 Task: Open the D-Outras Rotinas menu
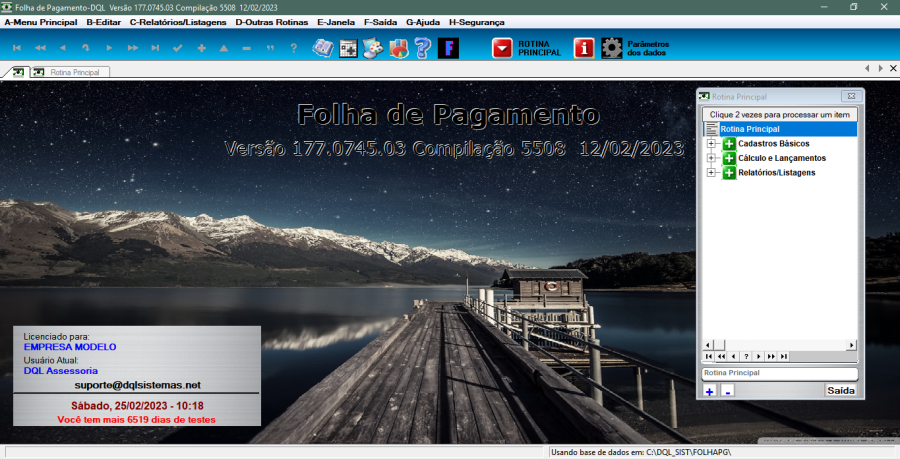click(x=271, y=21)
